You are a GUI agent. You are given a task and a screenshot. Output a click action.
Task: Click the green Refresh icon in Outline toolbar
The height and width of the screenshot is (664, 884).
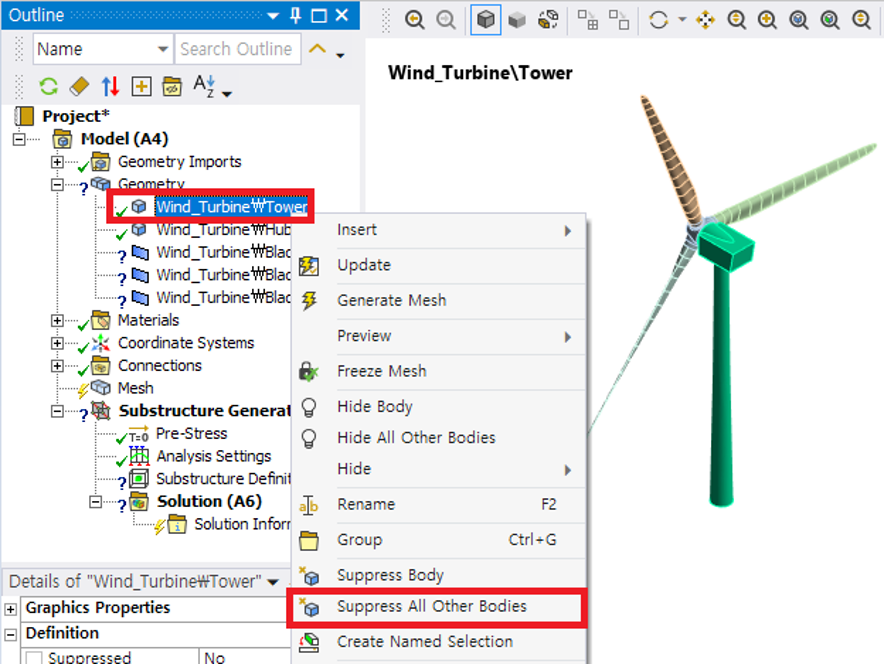48,87
